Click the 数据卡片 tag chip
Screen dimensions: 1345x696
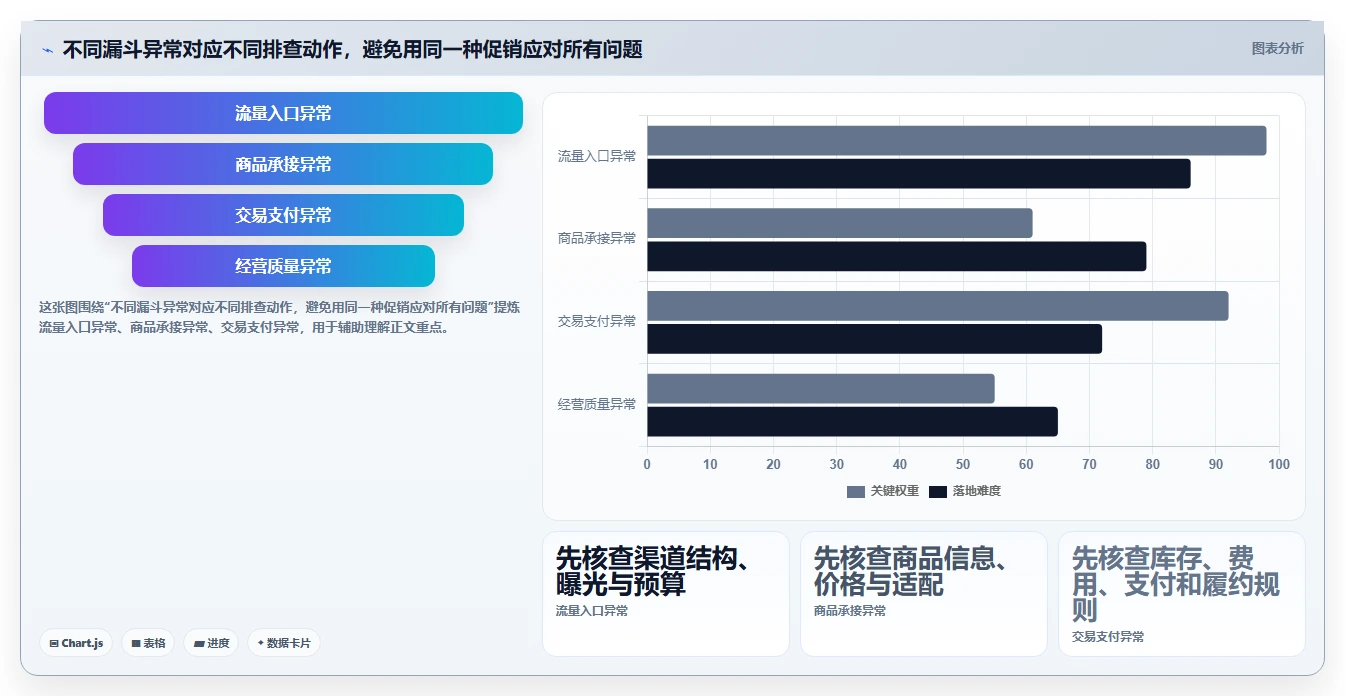pyautogui.click(x=284, y=643)
